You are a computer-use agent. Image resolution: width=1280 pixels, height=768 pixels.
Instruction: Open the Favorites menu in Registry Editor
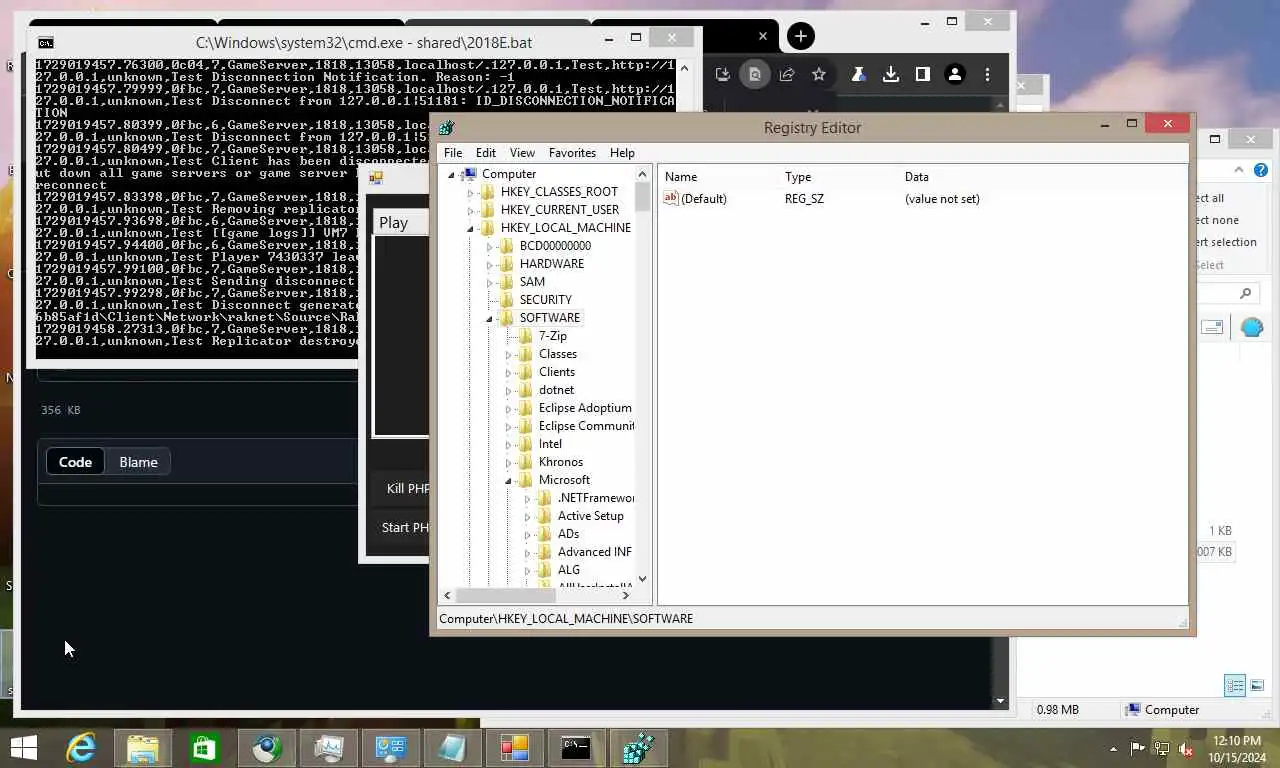572,153
